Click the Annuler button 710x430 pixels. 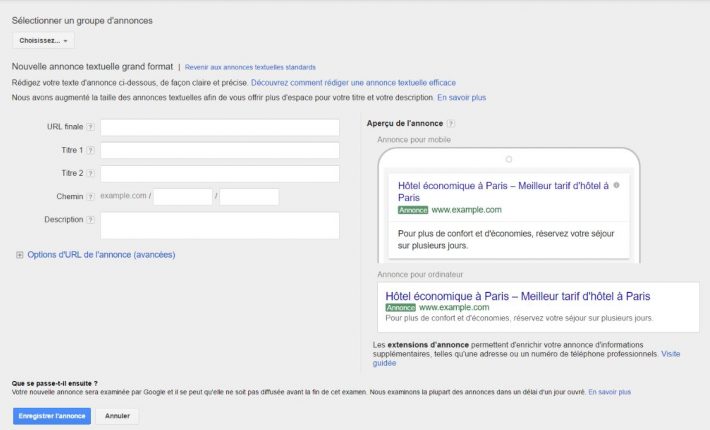[x=117, y=416]
